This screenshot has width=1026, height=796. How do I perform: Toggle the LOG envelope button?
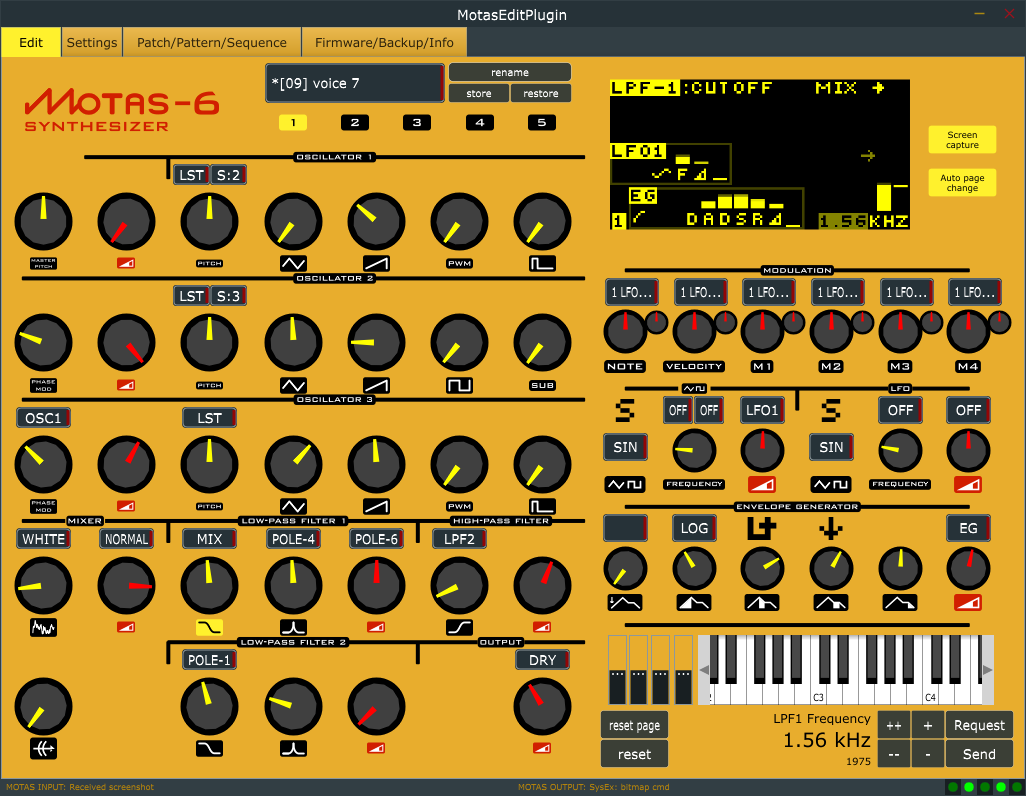click(694, 528)
